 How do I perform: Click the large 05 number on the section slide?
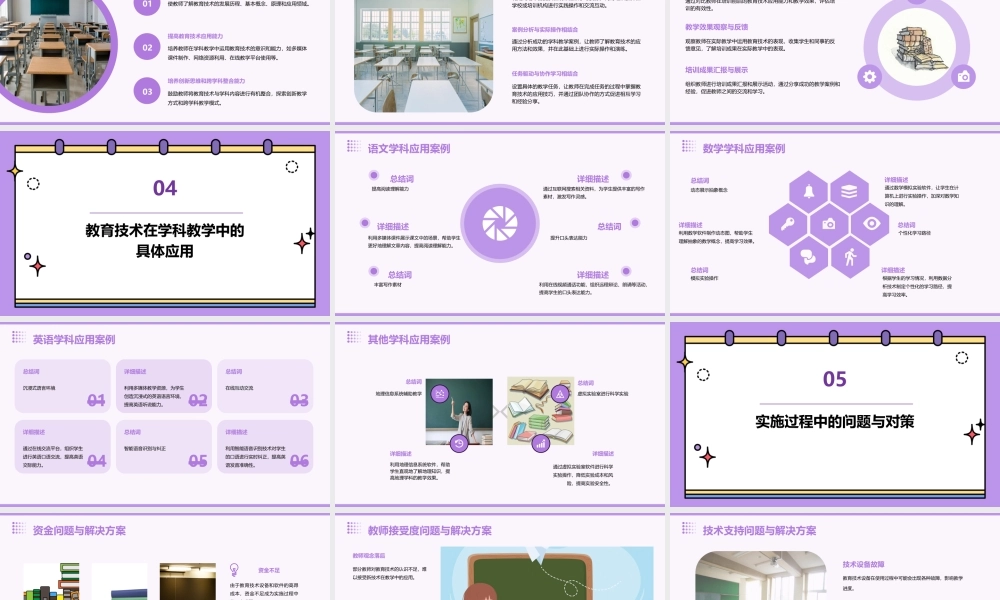pyautogui.click(x=835, y=379)
